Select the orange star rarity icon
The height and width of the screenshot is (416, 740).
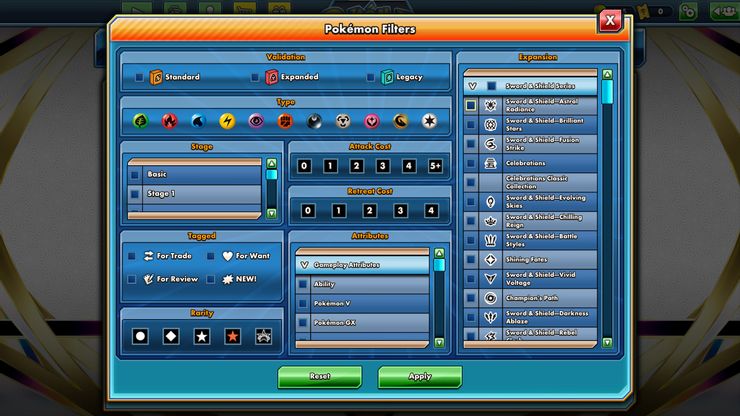(x=232, y=336)
